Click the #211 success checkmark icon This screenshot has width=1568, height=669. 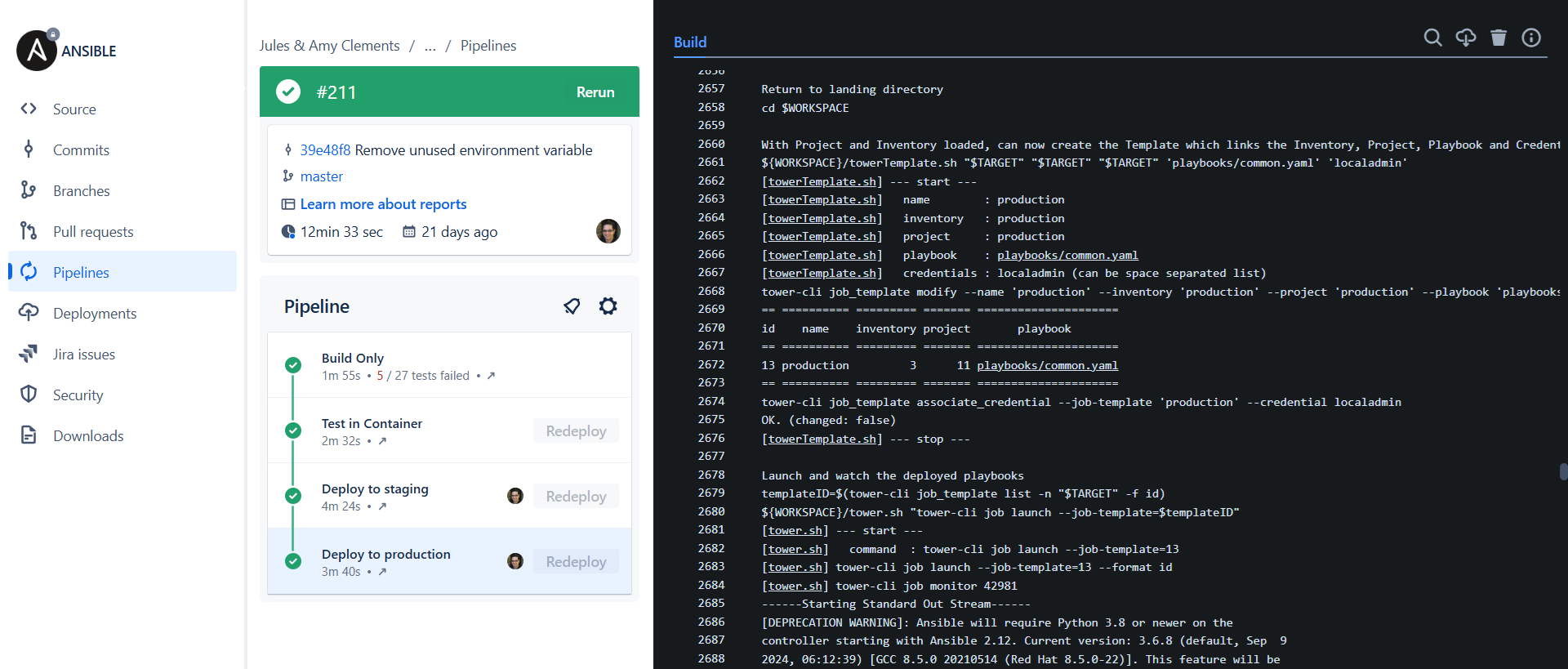tap(288, 91)
